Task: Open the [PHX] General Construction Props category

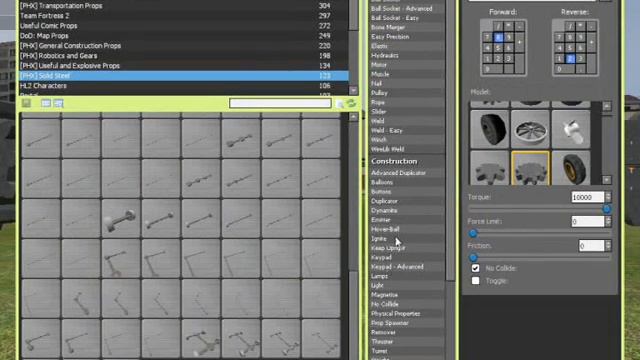Action: coord(184,46)
